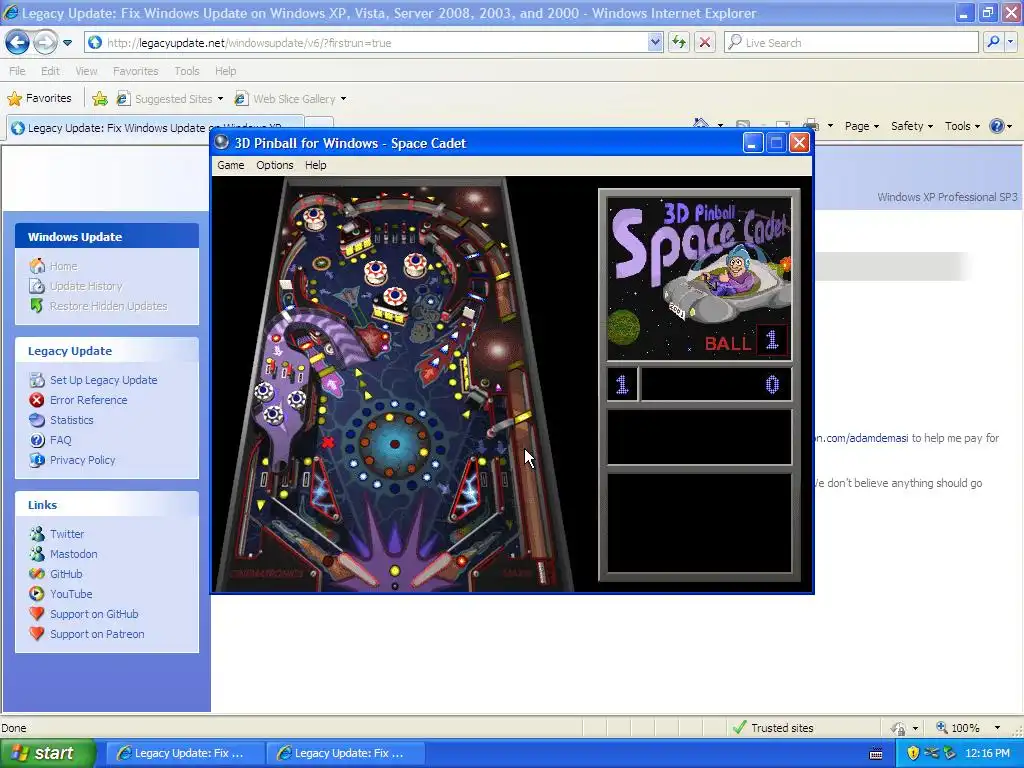The height and width of the screenshot is (768, 1024).
Task: Open the Favorites star button
Action: [x=39, y=99]
